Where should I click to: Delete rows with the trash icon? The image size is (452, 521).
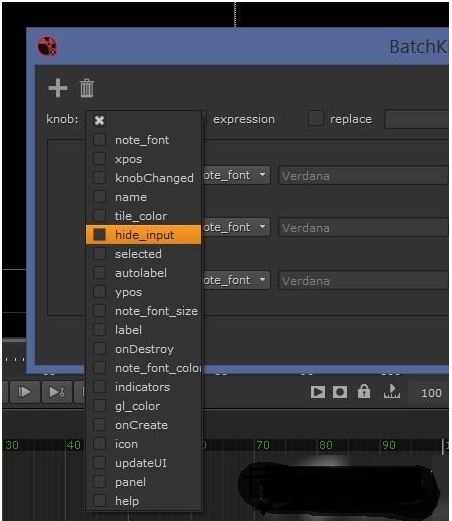click(87, 88)
